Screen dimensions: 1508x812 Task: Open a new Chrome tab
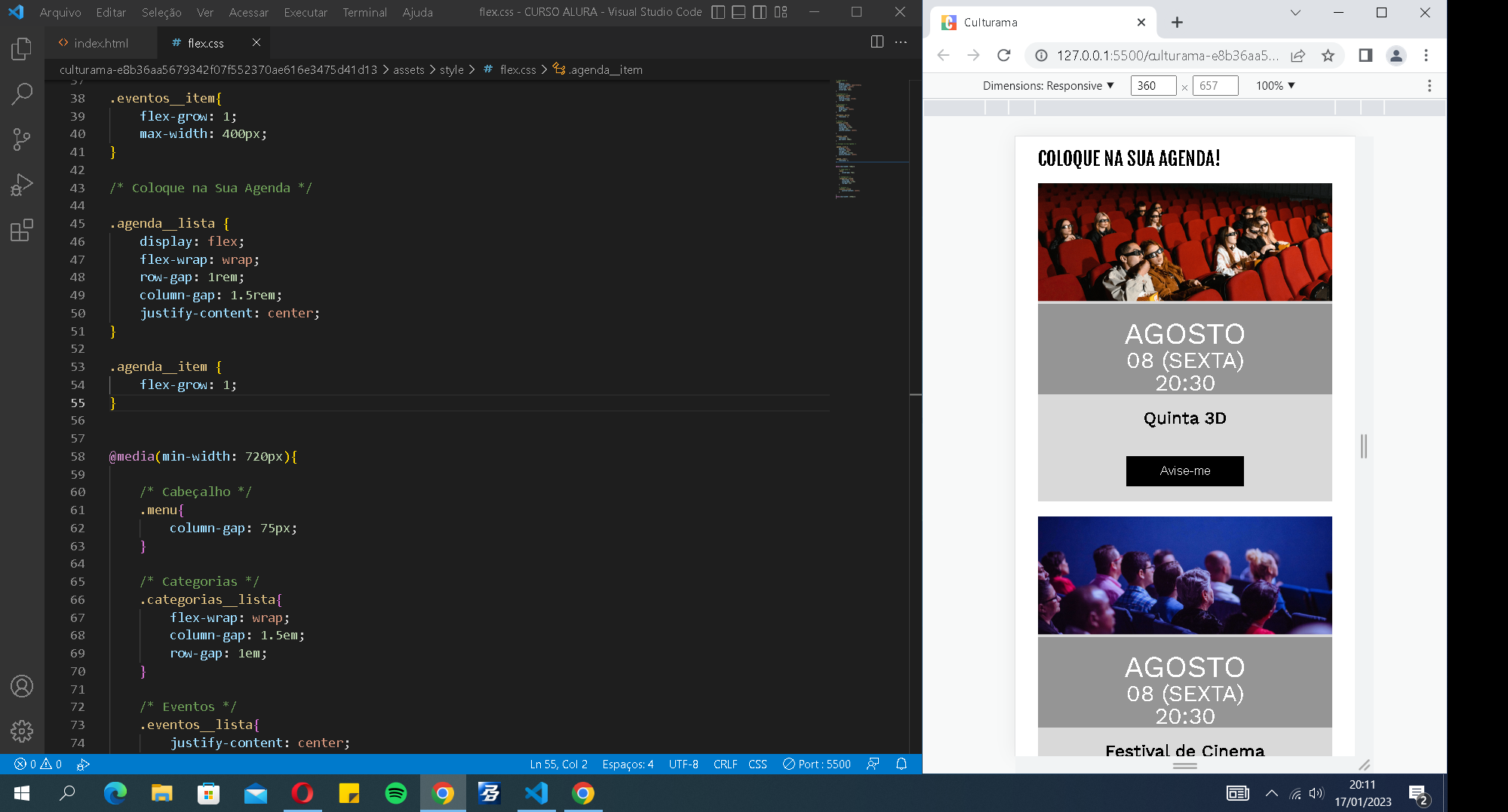tap(1177, 22)
